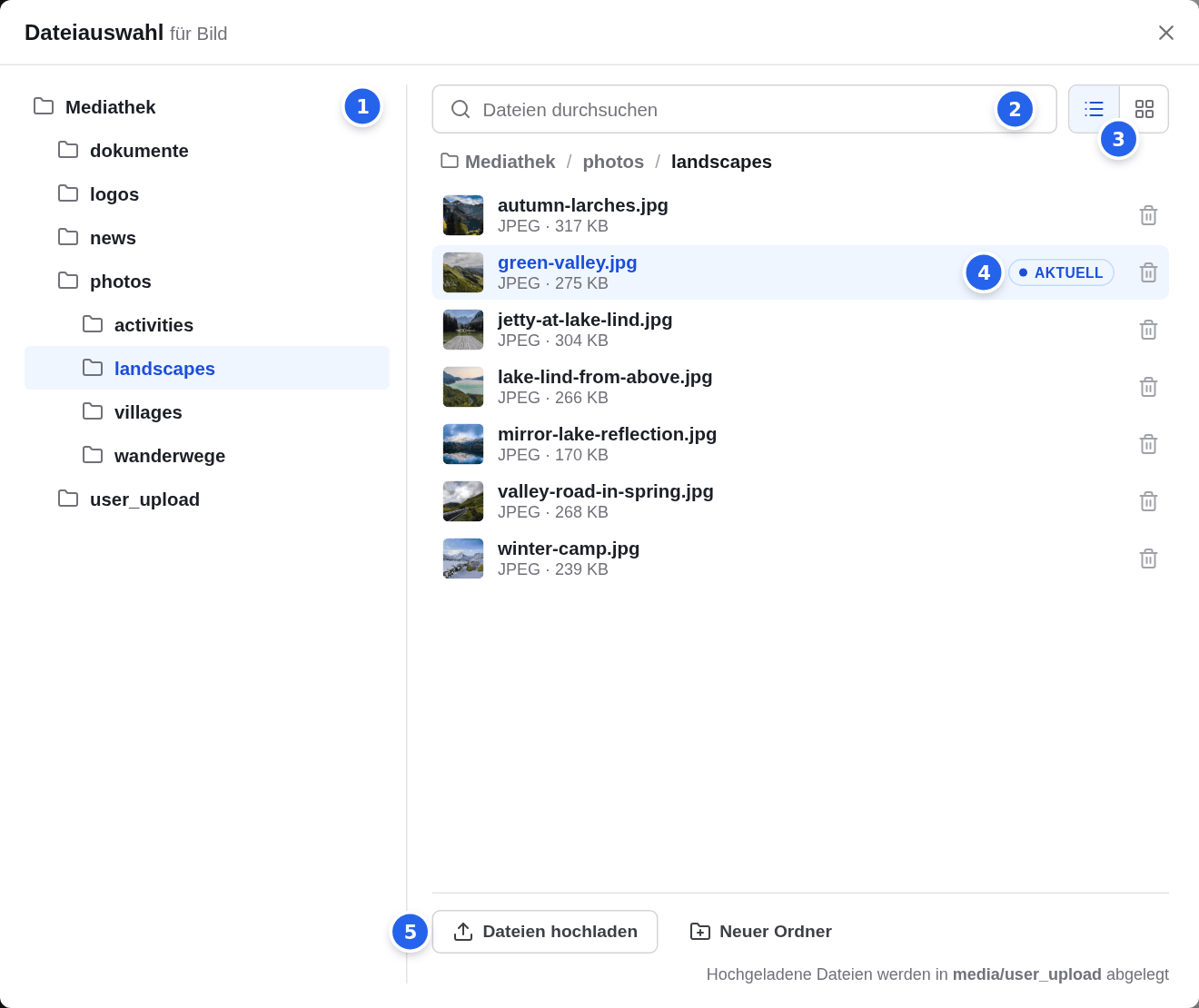Focus the Dateien durchsuchen search field
The width and height of the screenshot is (1199, 1008).
(x=744, y=109)
